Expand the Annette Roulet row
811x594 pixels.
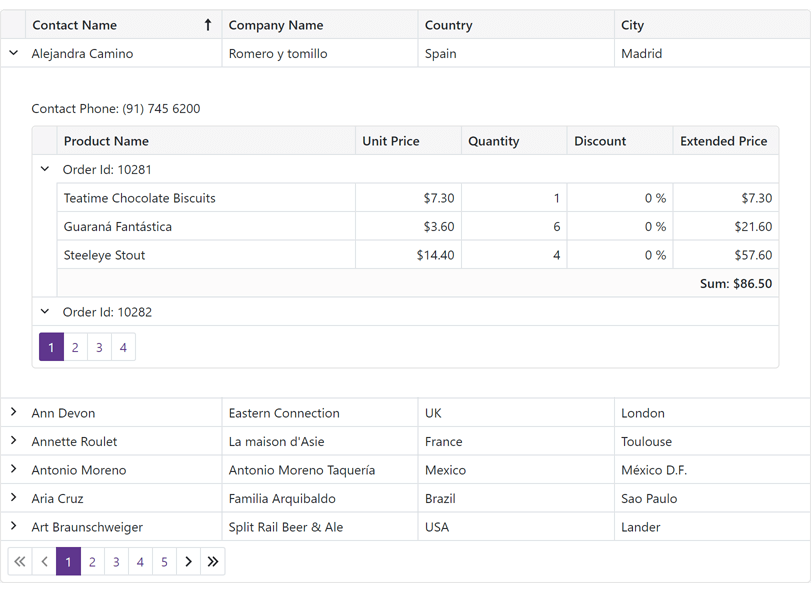13,441
